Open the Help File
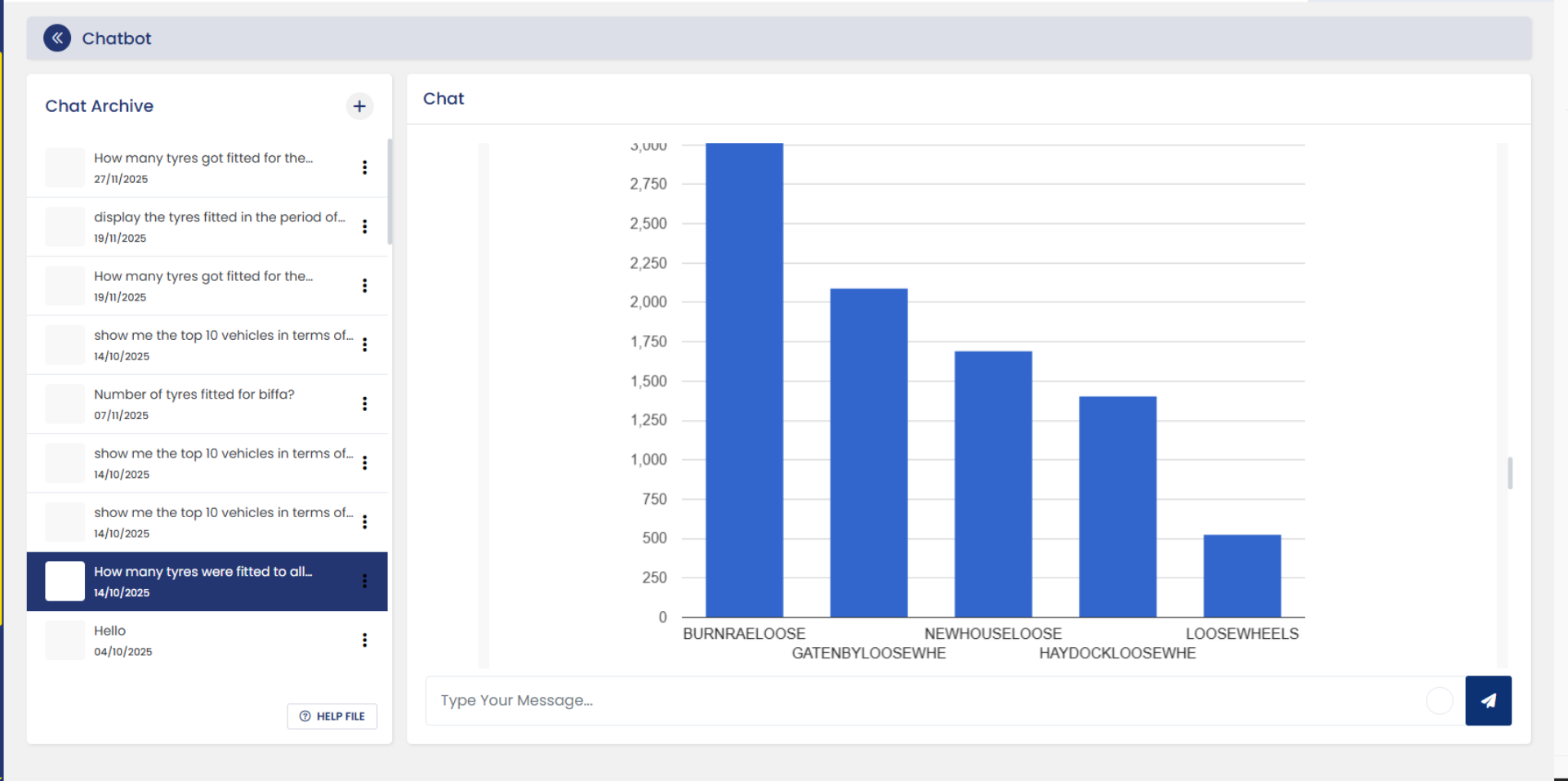This screenshot has height=781, width=1568. point(332,716)
